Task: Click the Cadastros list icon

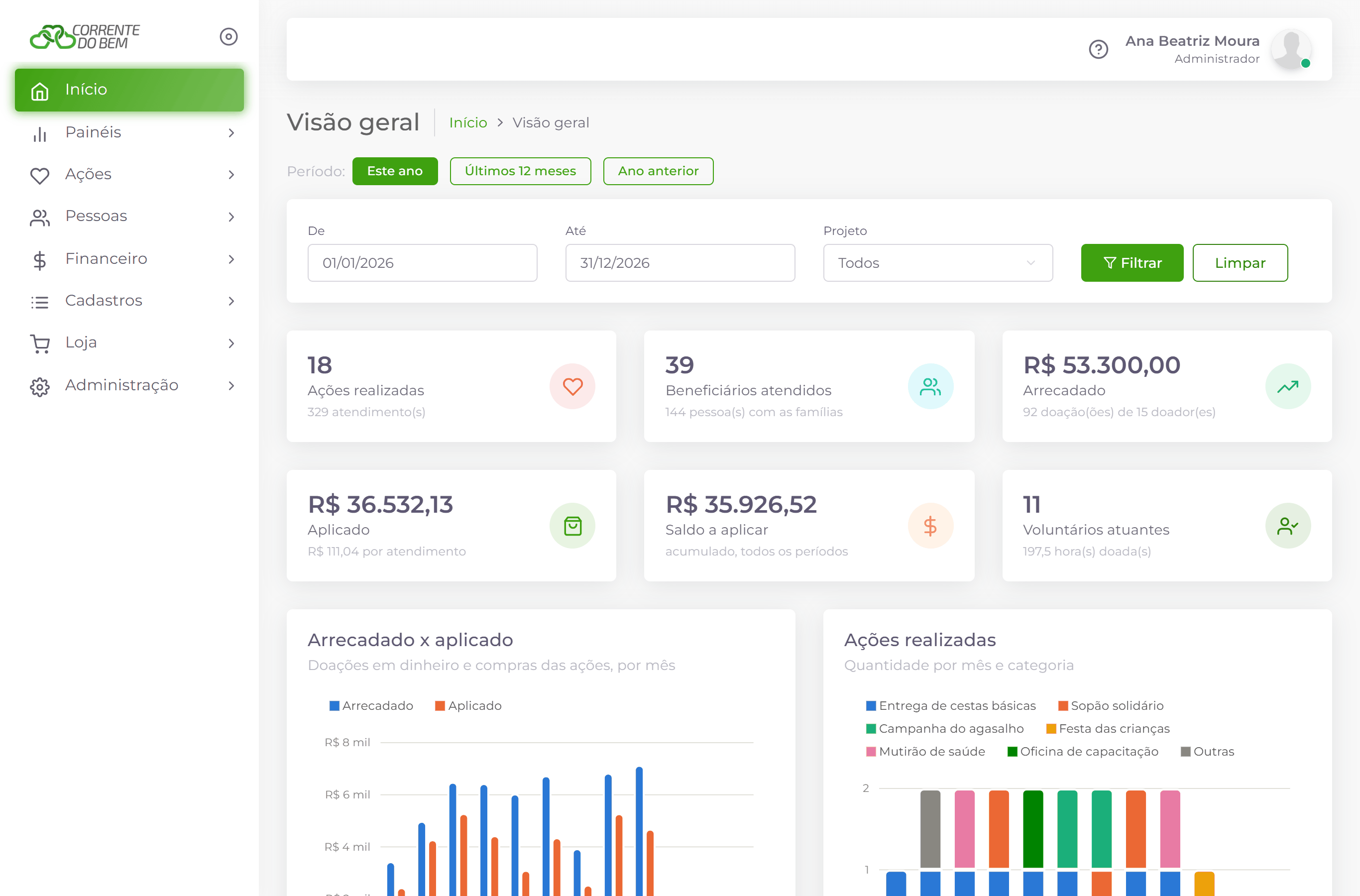Action: [39, 302]
